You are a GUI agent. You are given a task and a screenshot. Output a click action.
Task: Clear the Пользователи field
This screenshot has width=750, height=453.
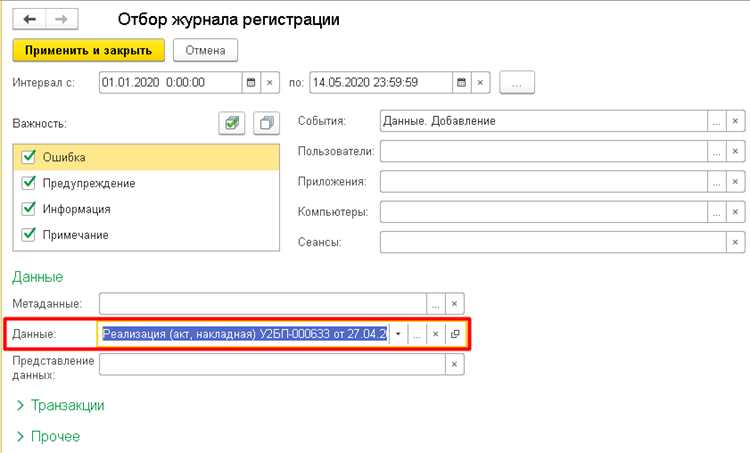pos(736,151)
